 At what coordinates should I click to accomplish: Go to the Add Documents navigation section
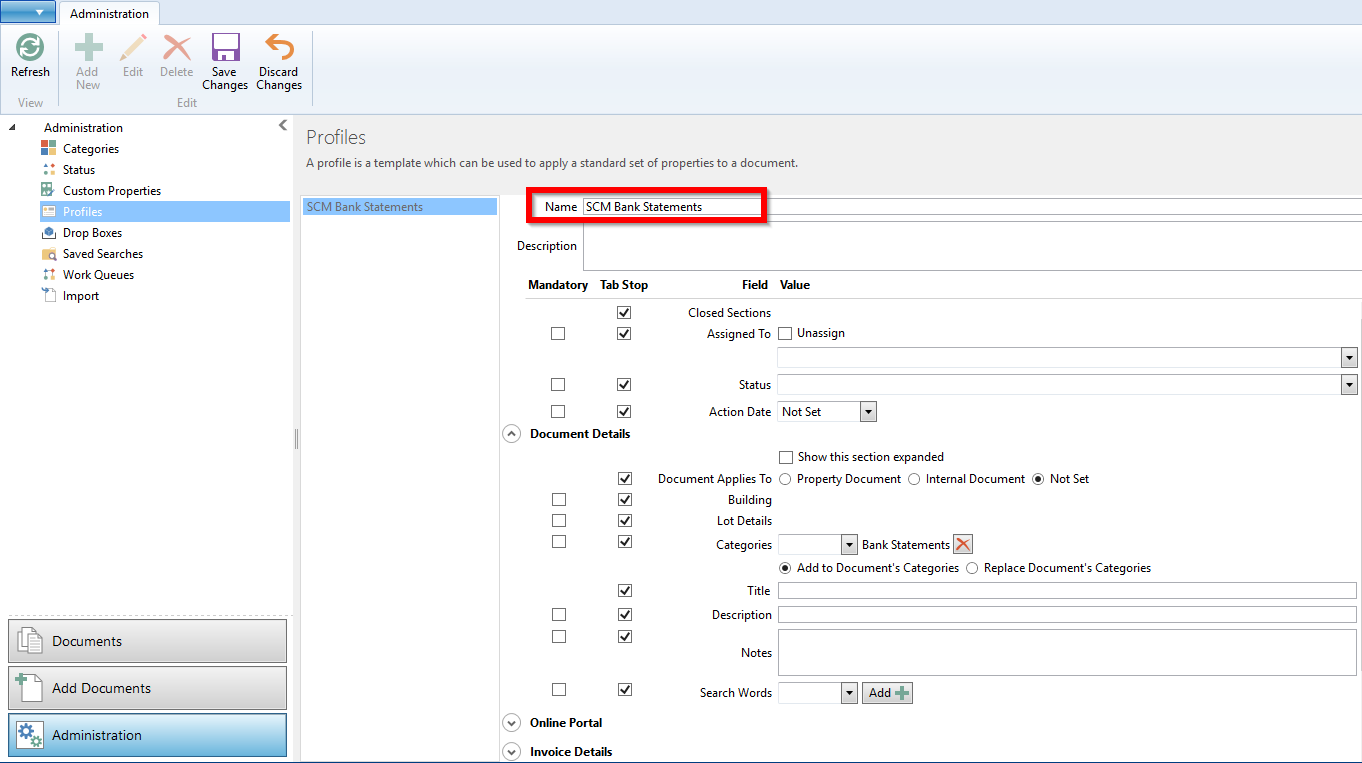[147, 688]
